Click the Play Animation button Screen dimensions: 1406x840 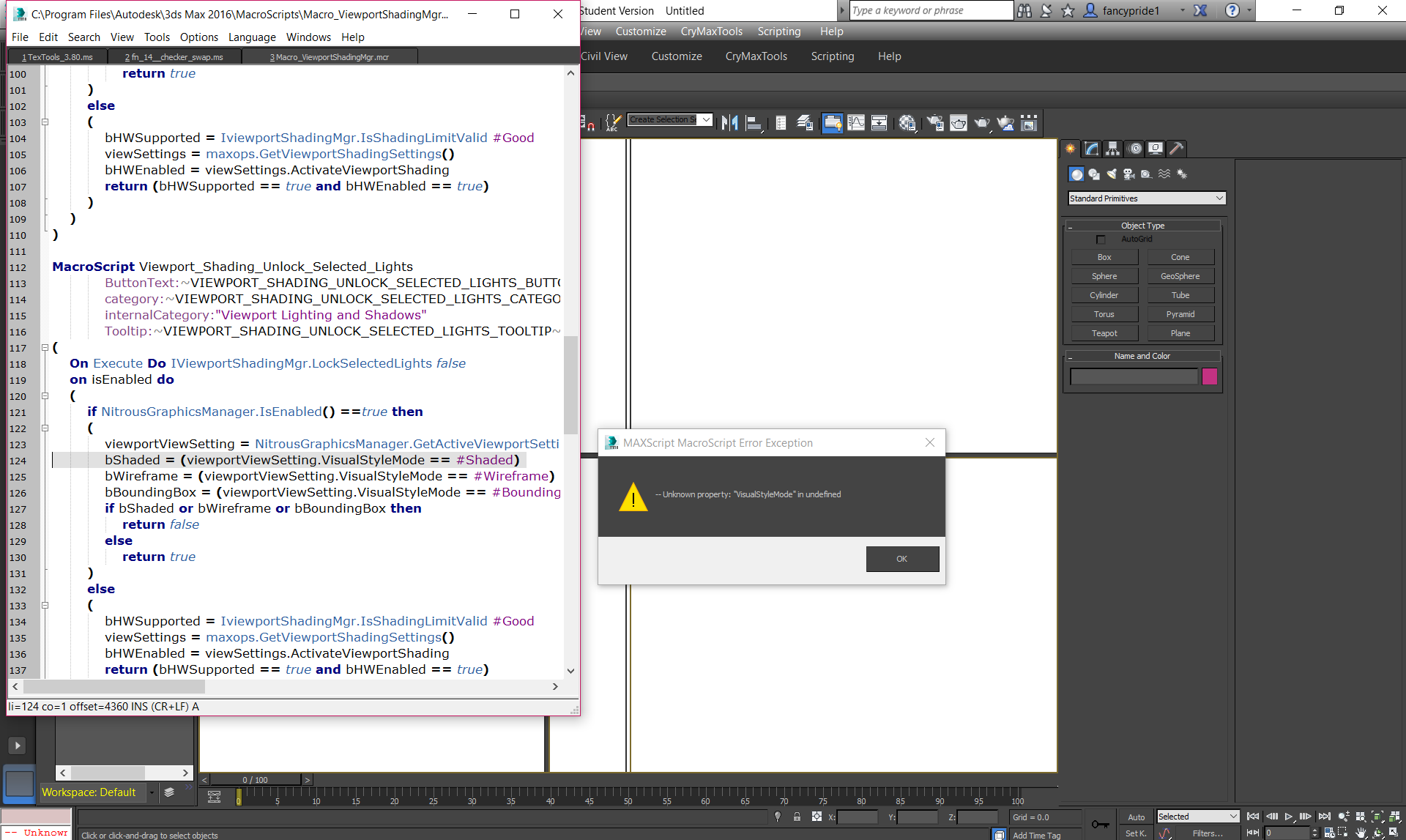pos(1289,817)
